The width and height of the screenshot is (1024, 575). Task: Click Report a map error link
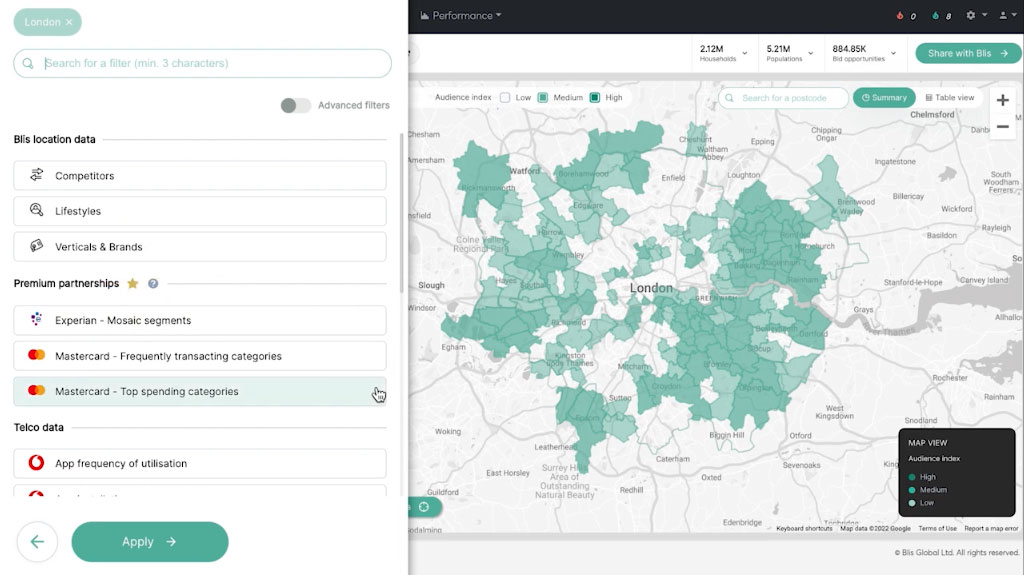point(991,529)
